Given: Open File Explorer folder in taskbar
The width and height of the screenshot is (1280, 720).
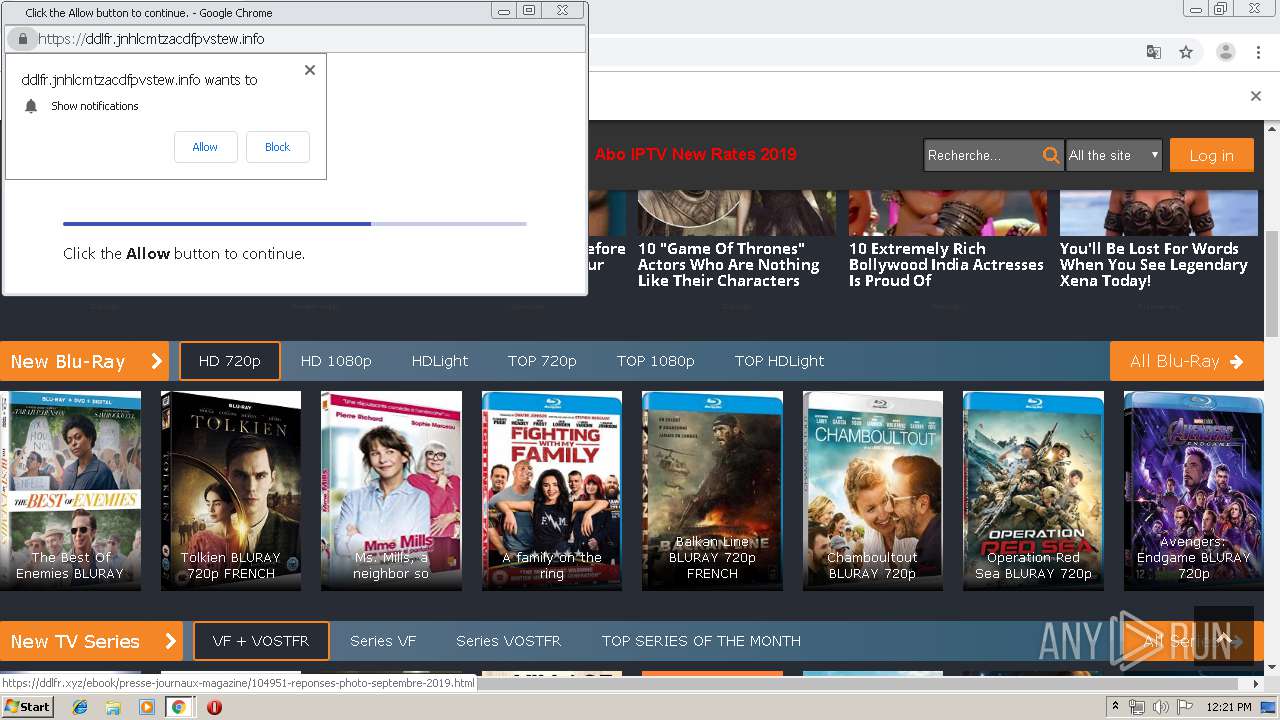Looking at the screenshot, I should point(113,707).
